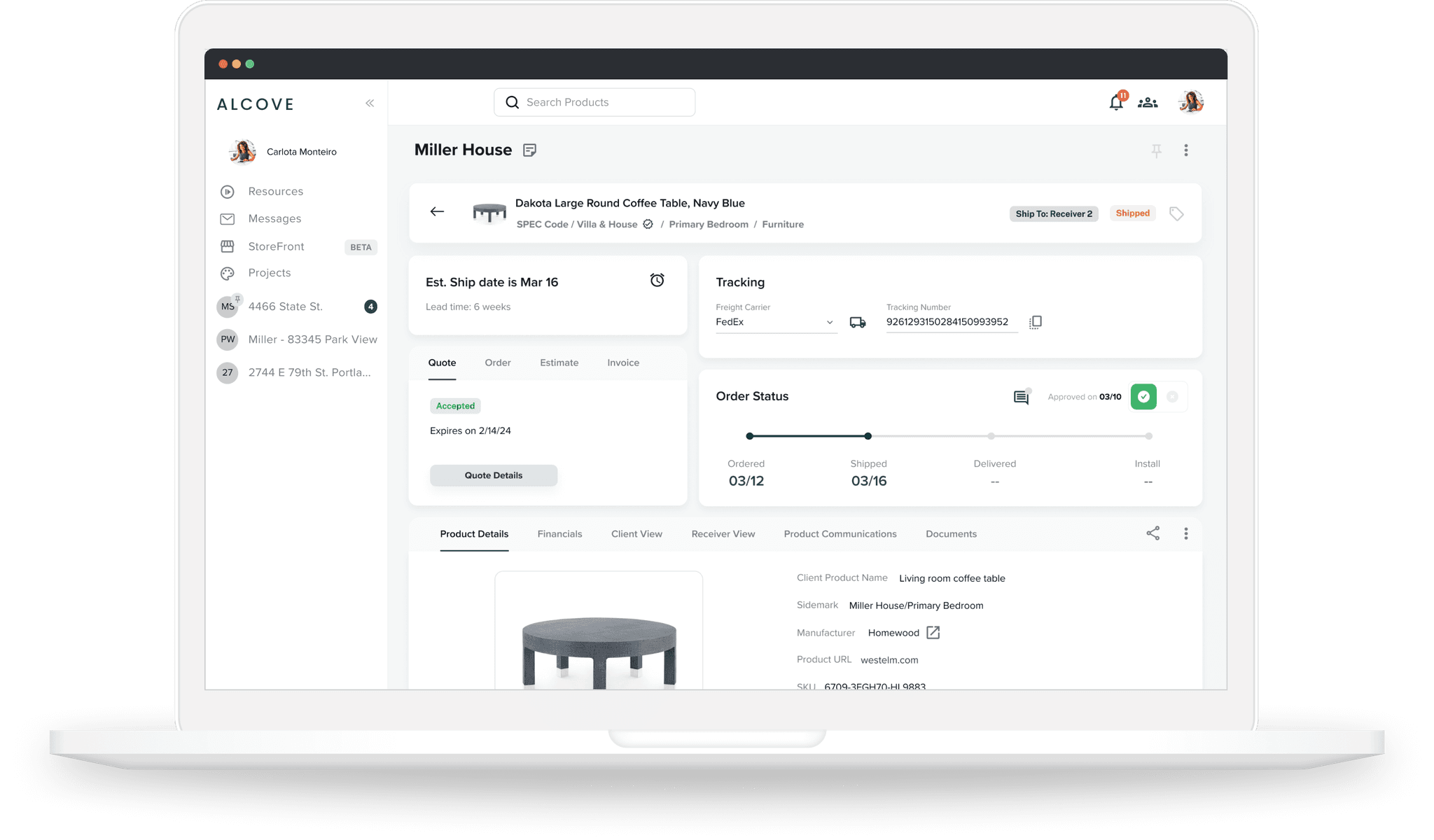This screenshot has width=1434, height=840.
Task: Share the product details
Action: (1153, 533)
